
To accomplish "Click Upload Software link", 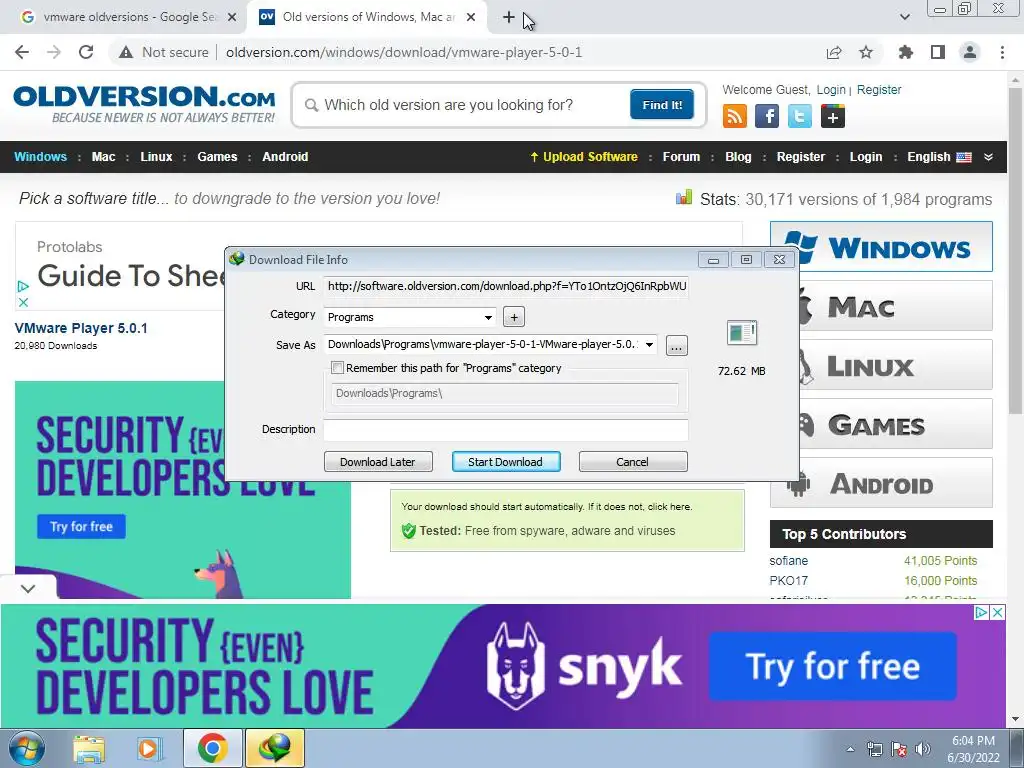I will click(584, 157).
